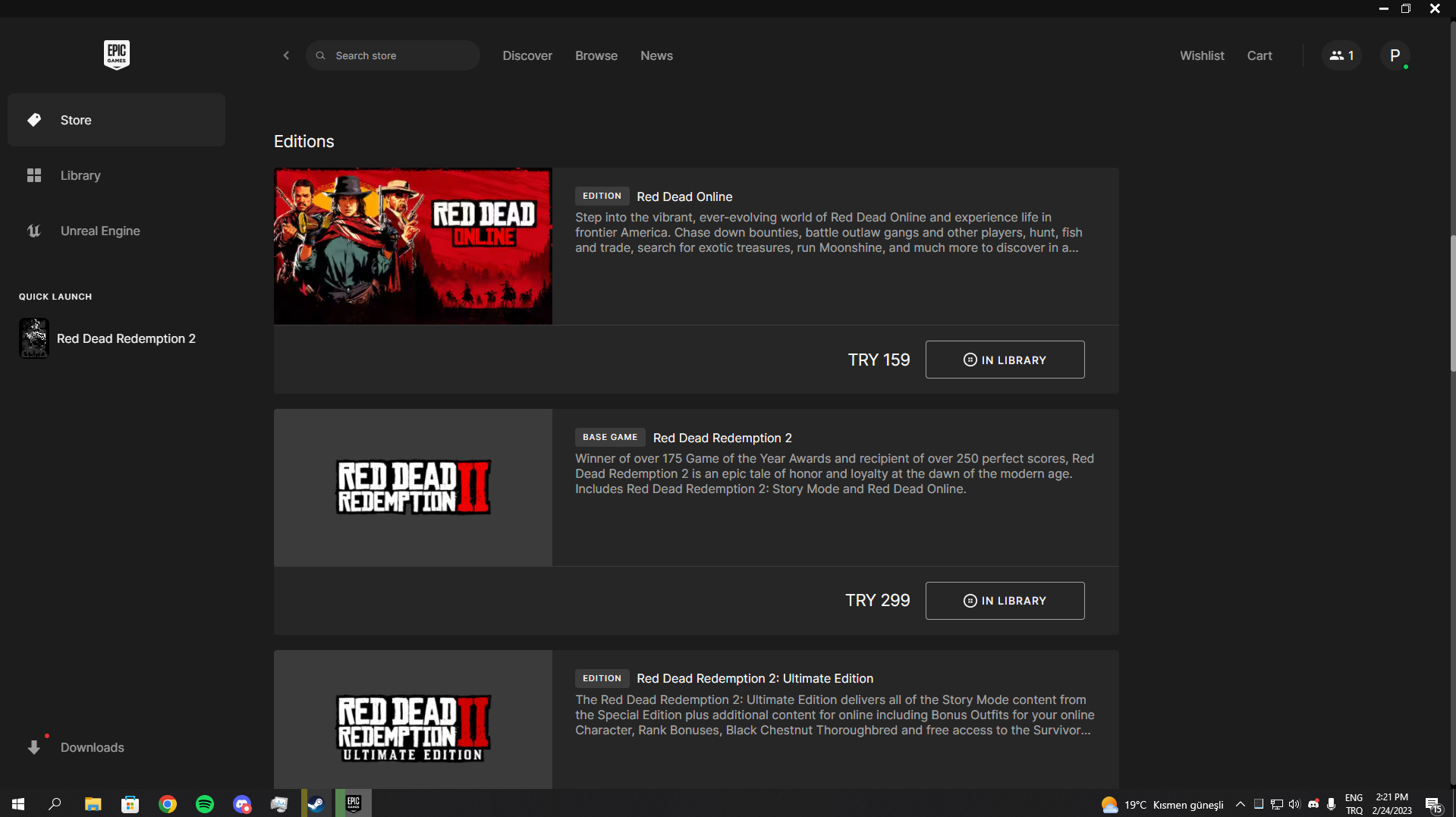The height and width of the screenshot is (817, 1456).
Task: Open the Red Dead Online title link
Action: coord(684,196)
